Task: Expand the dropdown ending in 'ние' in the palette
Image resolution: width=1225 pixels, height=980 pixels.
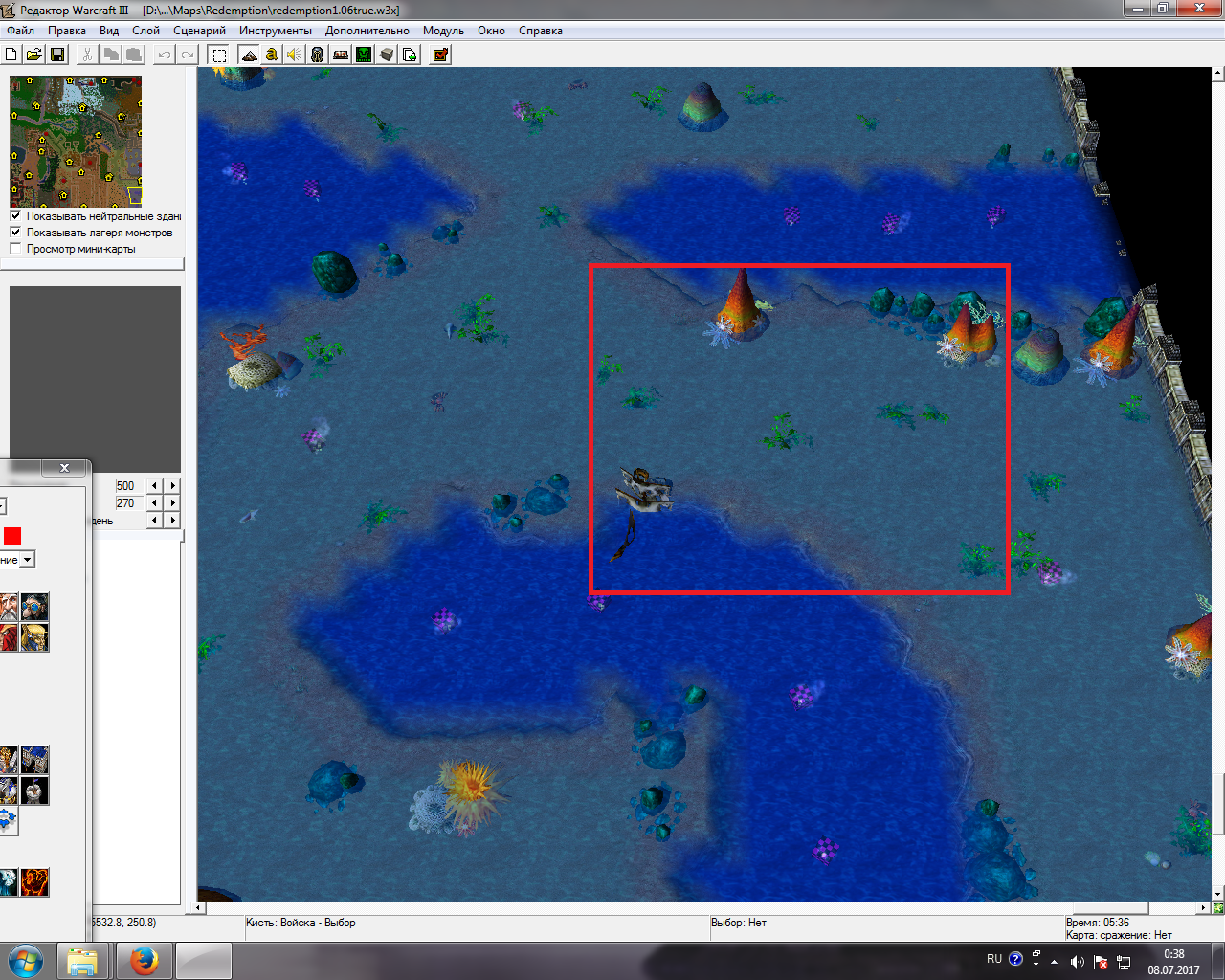Action: point(28,560)
